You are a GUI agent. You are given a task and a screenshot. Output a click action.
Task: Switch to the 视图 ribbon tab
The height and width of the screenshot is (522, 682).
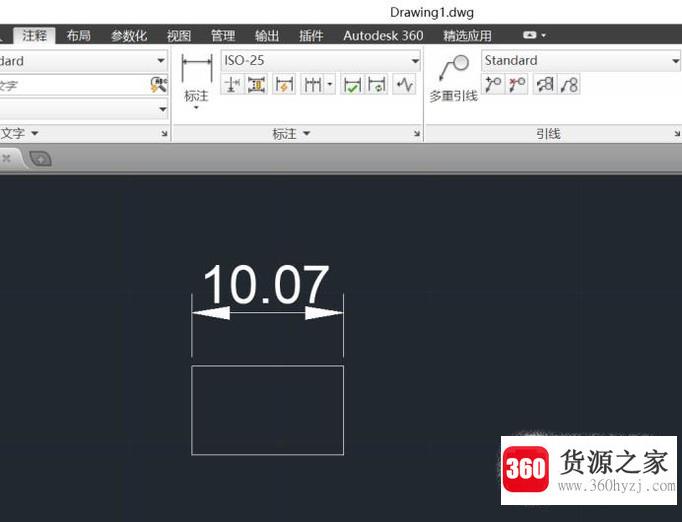point(179,36)
